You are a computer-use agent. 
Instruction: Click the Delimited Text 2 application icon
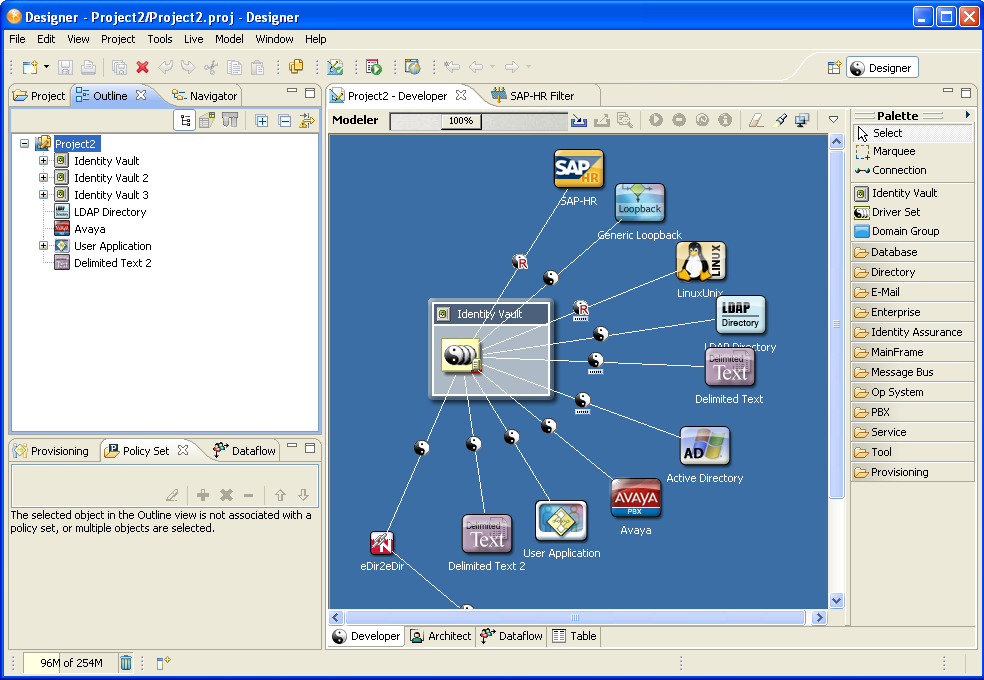[x=487, y=534]
